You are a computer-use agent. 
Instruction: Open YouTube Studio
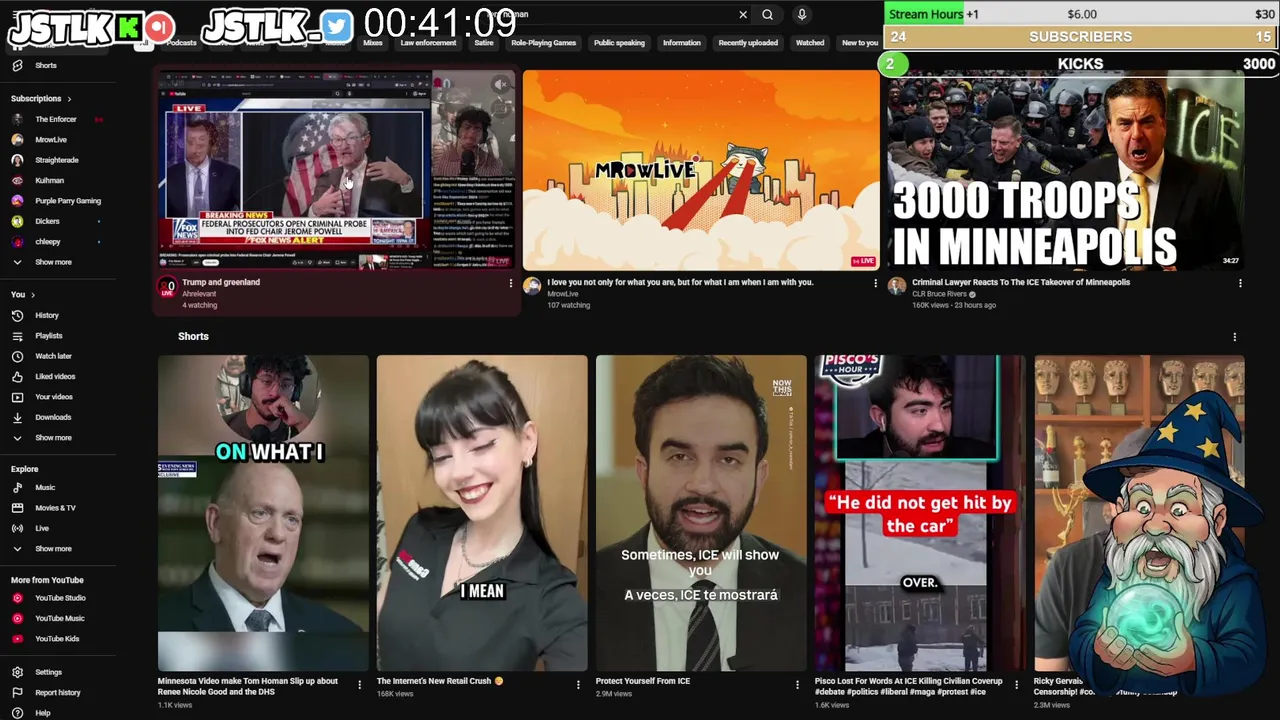coord(60,598)
